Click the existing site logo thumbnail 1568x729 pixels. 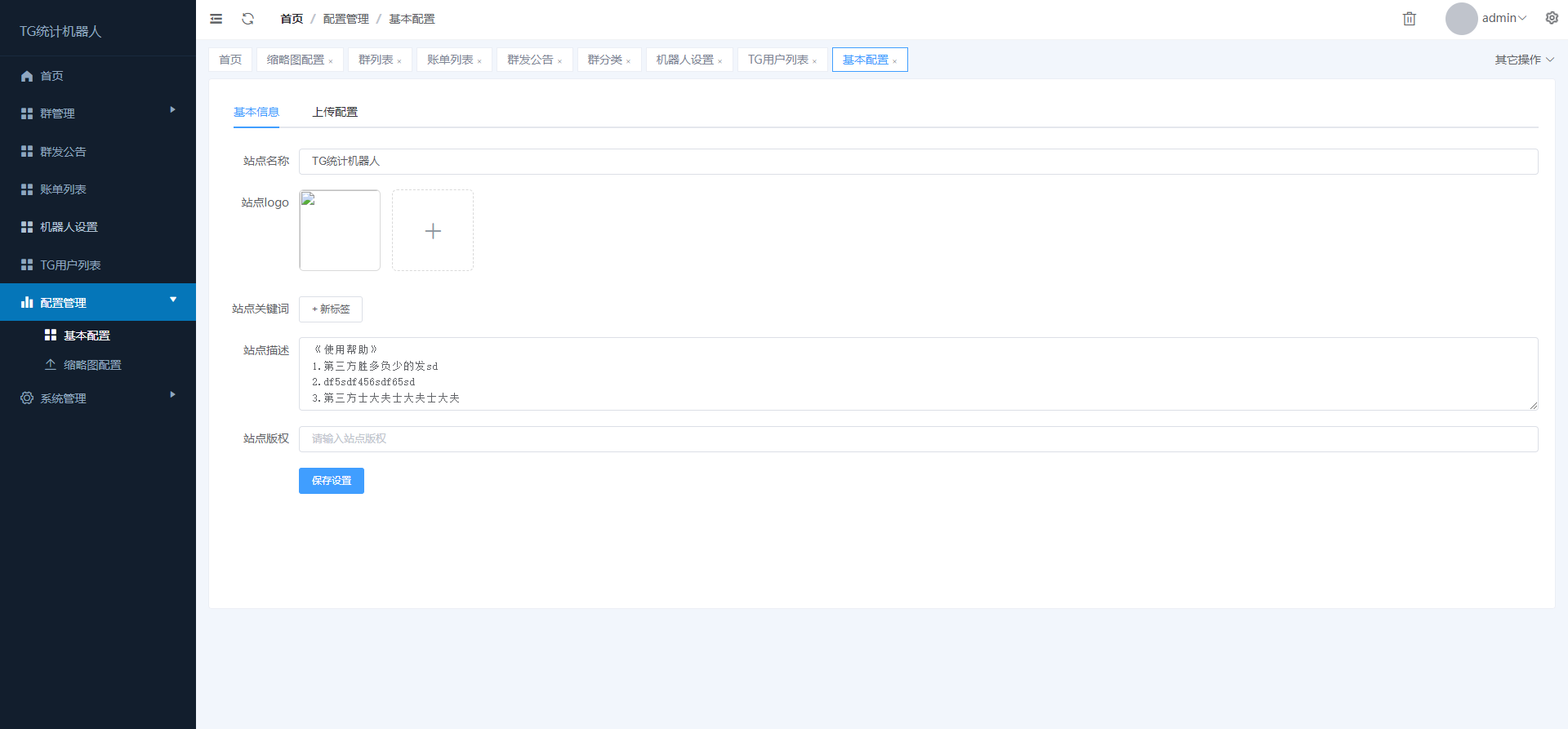[x=340, y=230]
